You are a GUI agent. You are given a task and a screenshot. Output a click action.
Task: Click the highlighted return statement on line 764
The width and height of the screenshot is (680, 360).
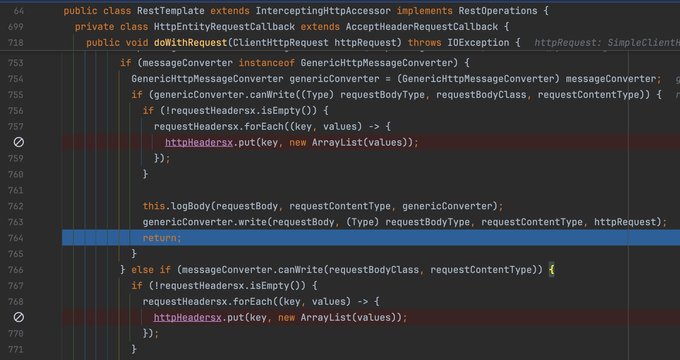[x=162, y=238]
